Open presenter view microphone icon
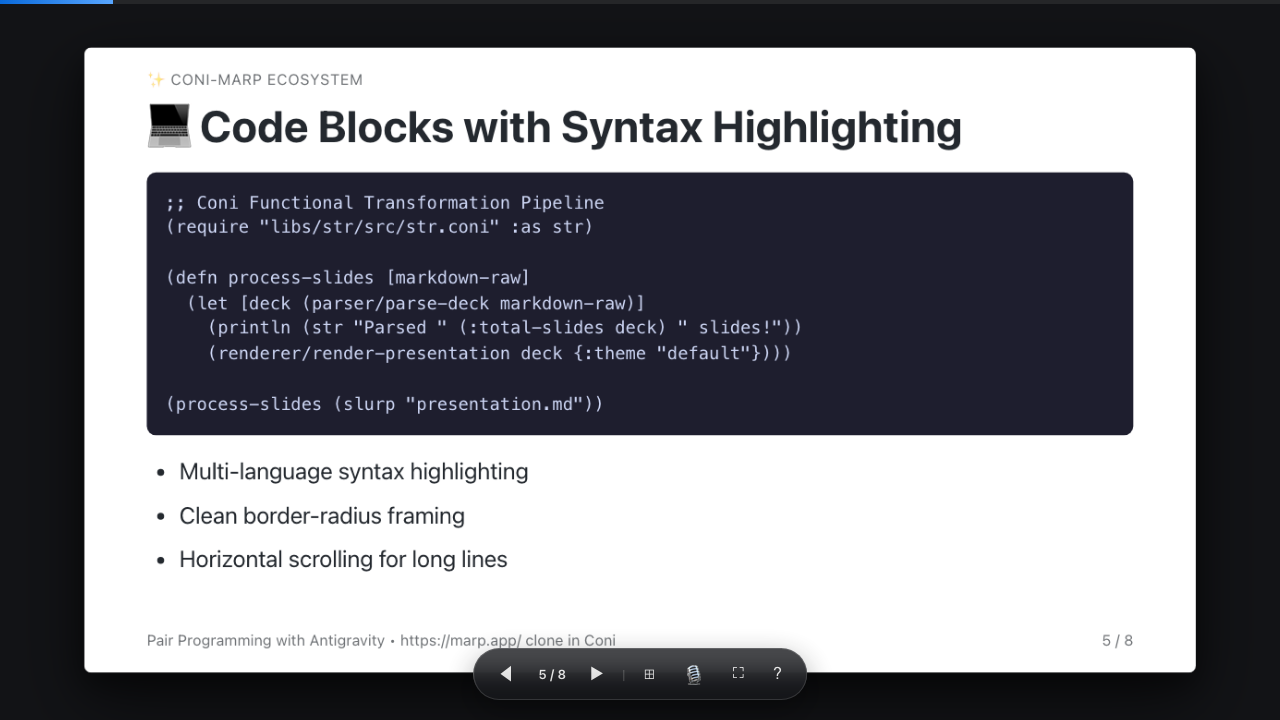The width and height of the screenshot is (1280, 720). [693, 675]
